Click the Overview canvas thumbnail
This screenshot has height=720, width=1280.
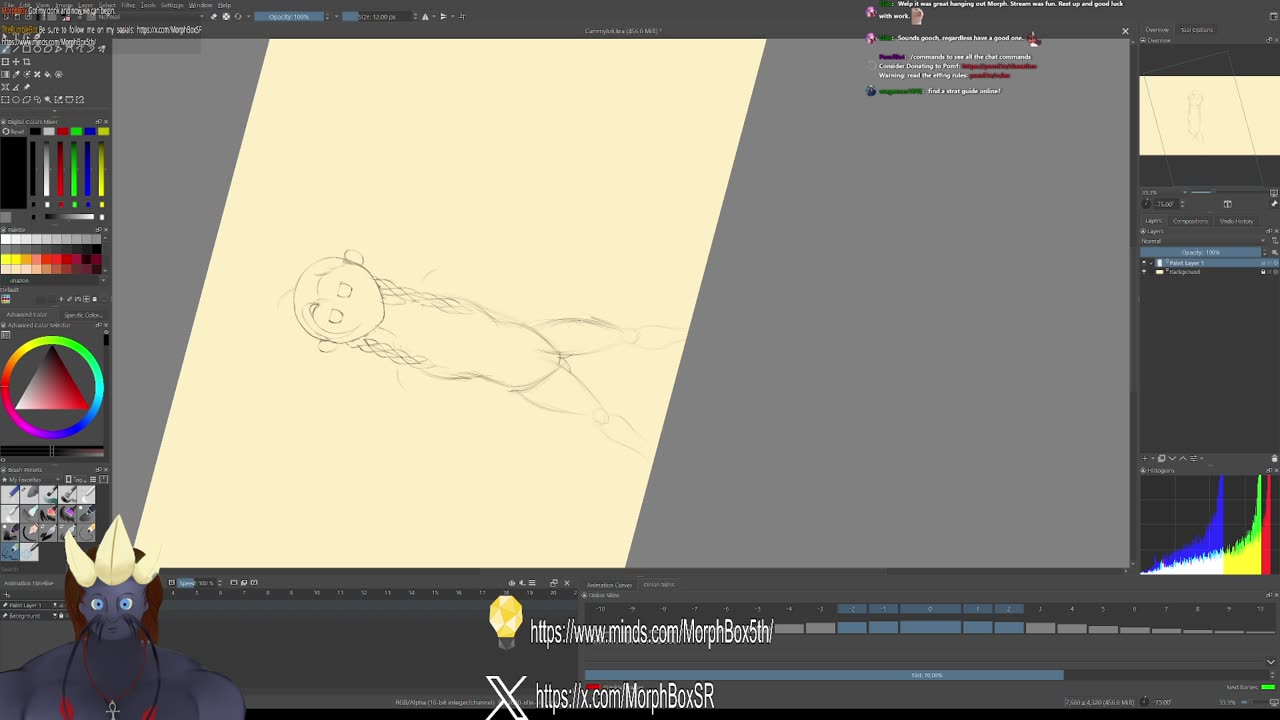coord(1209,115)
